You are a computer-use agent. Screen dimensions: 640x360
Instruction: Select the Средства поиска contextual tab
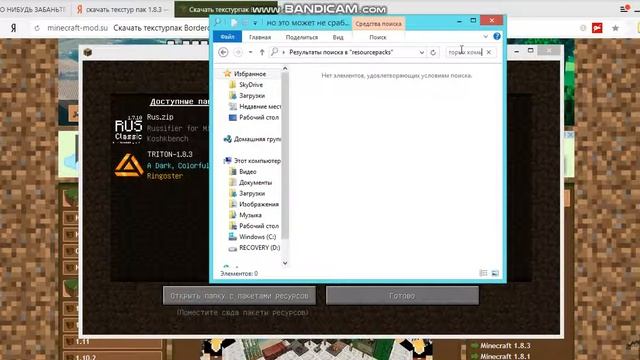pos(378,24)
